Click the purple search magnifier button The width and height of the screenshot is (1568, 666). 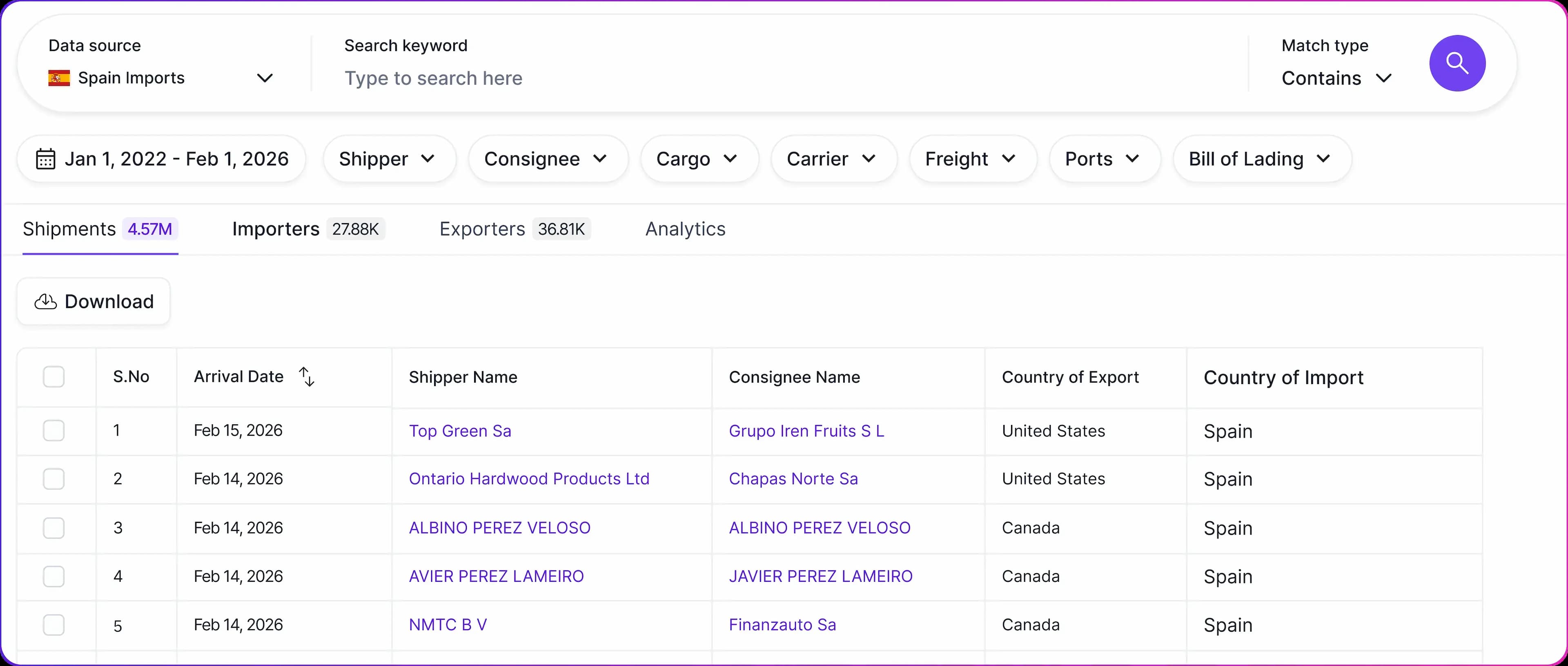click(x=1457, y=63)
